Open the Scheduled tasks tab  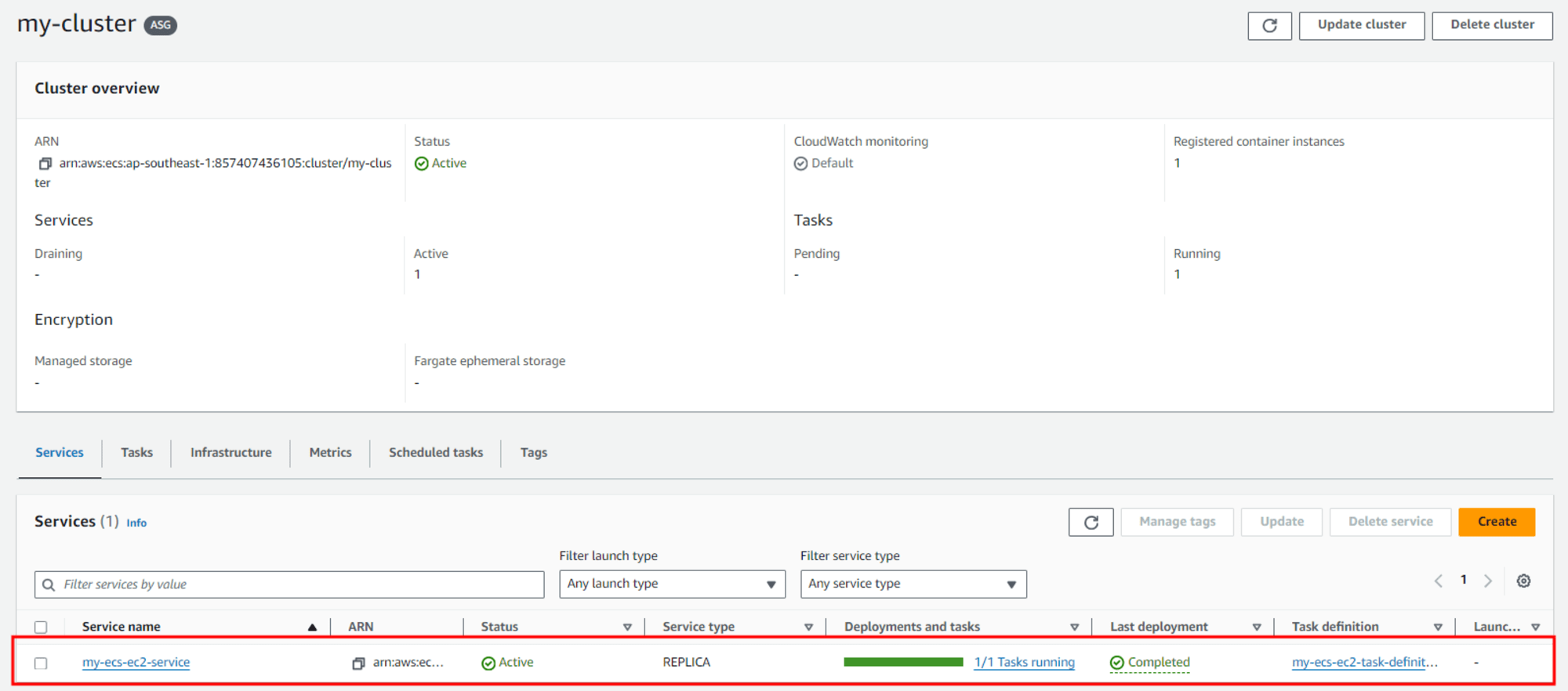tap(436, 453)
